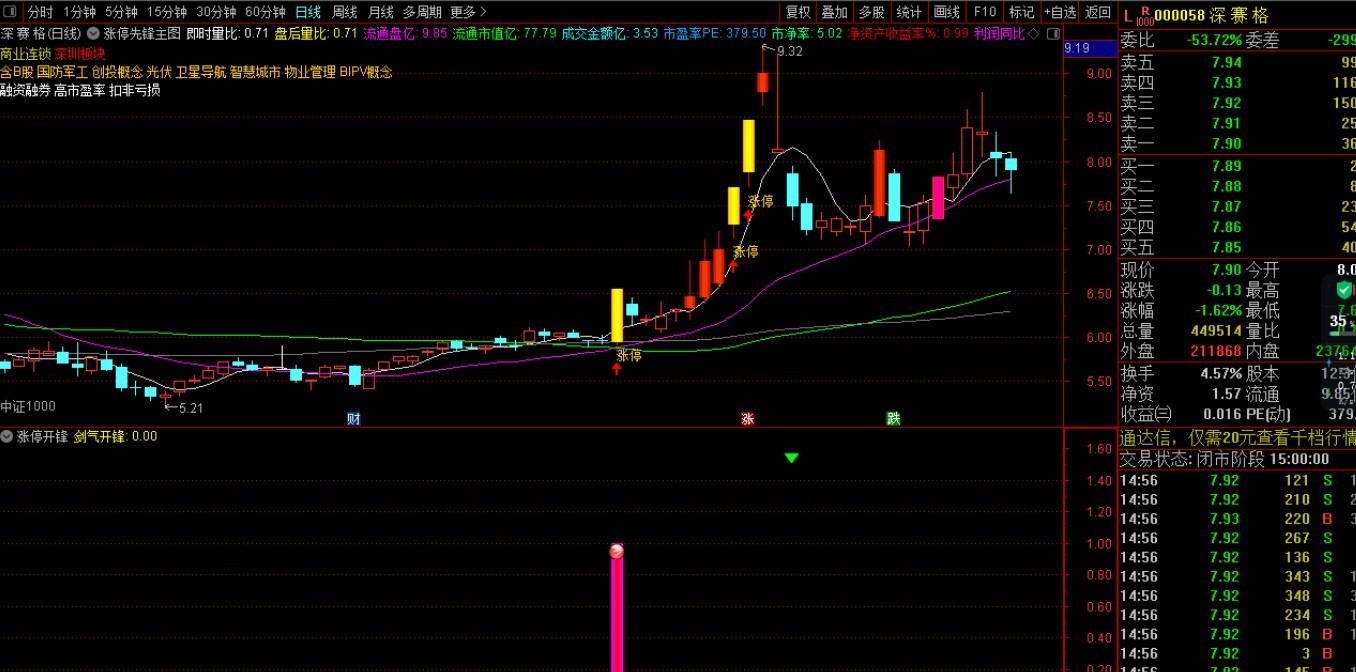The image size is (1356, 672).
Task: Open the 深圳板块 sector tag
Action: [80, 53]
